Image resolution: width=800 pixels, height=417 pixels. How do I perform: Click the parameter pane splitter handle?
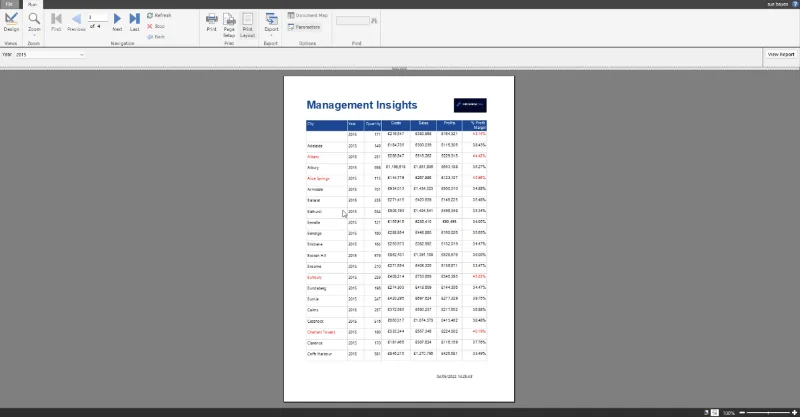(x=399, y=68)
